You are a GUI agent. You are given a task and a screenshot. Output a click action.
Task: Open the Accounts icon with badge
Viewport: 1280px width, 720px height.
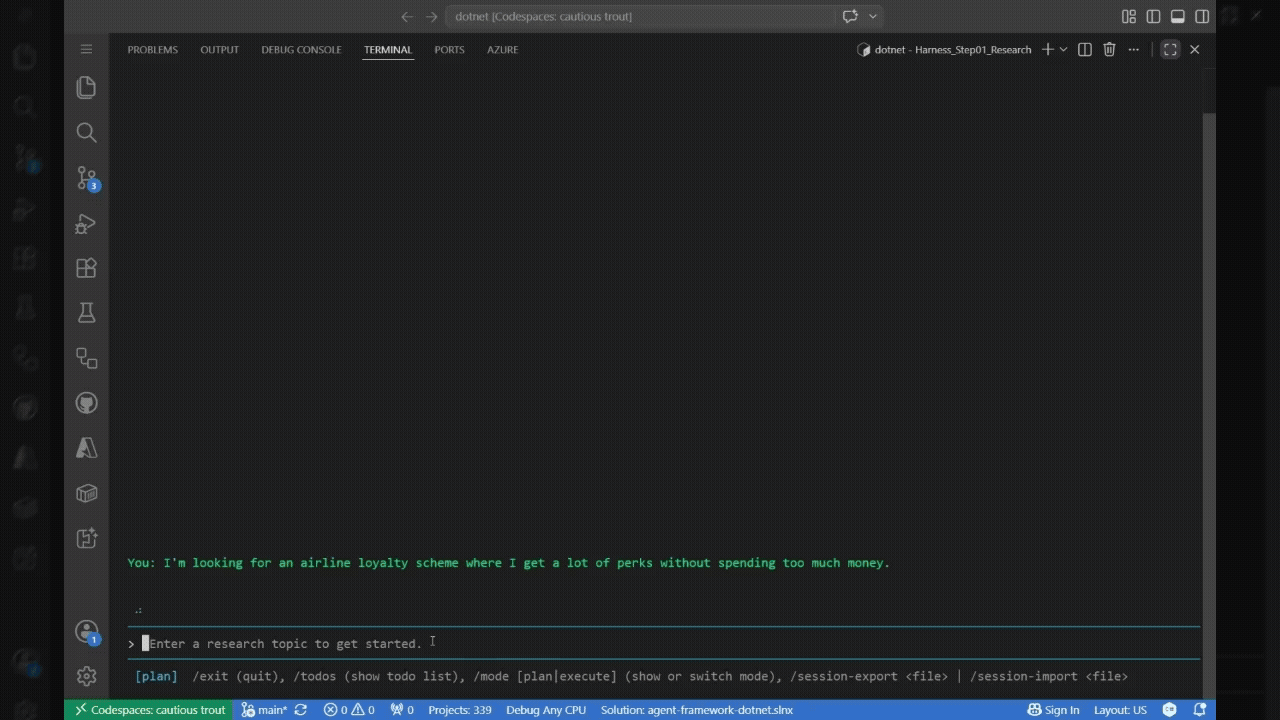pos(86,632)
